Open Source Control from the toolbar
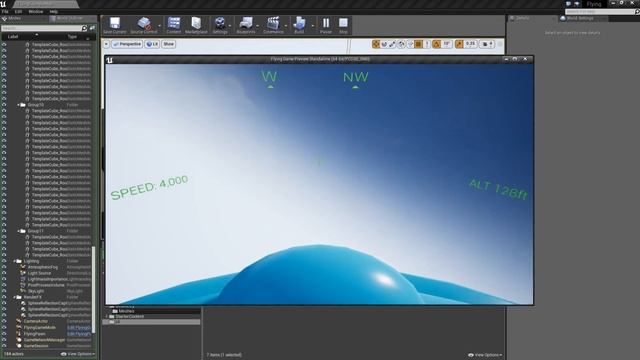 pos(144,25)
